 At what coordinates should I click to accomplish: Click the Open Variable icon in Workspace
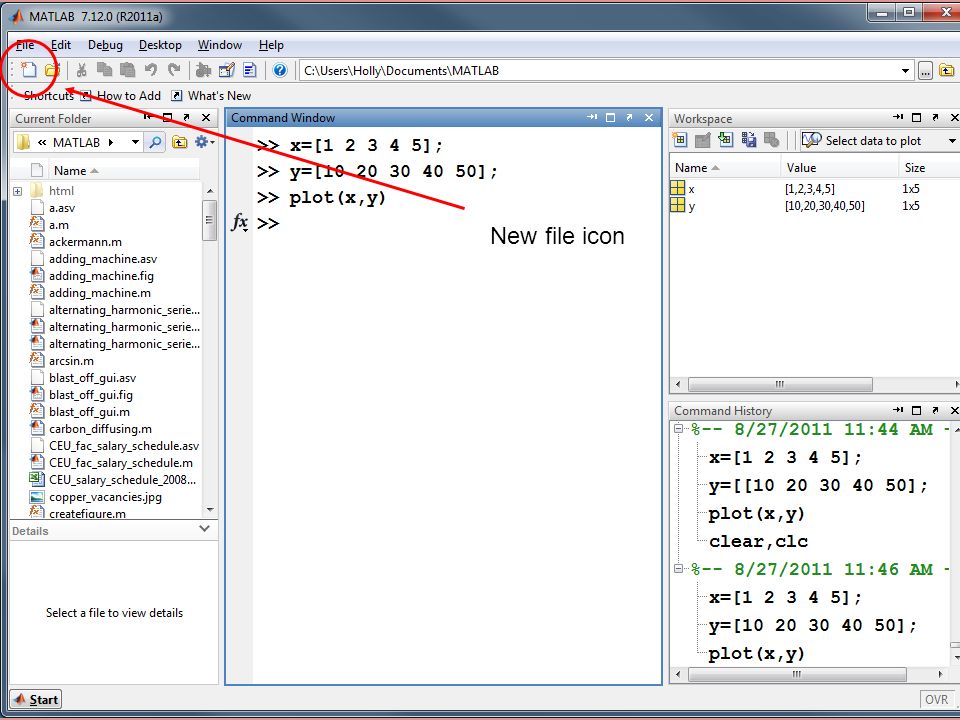(702, 140)
